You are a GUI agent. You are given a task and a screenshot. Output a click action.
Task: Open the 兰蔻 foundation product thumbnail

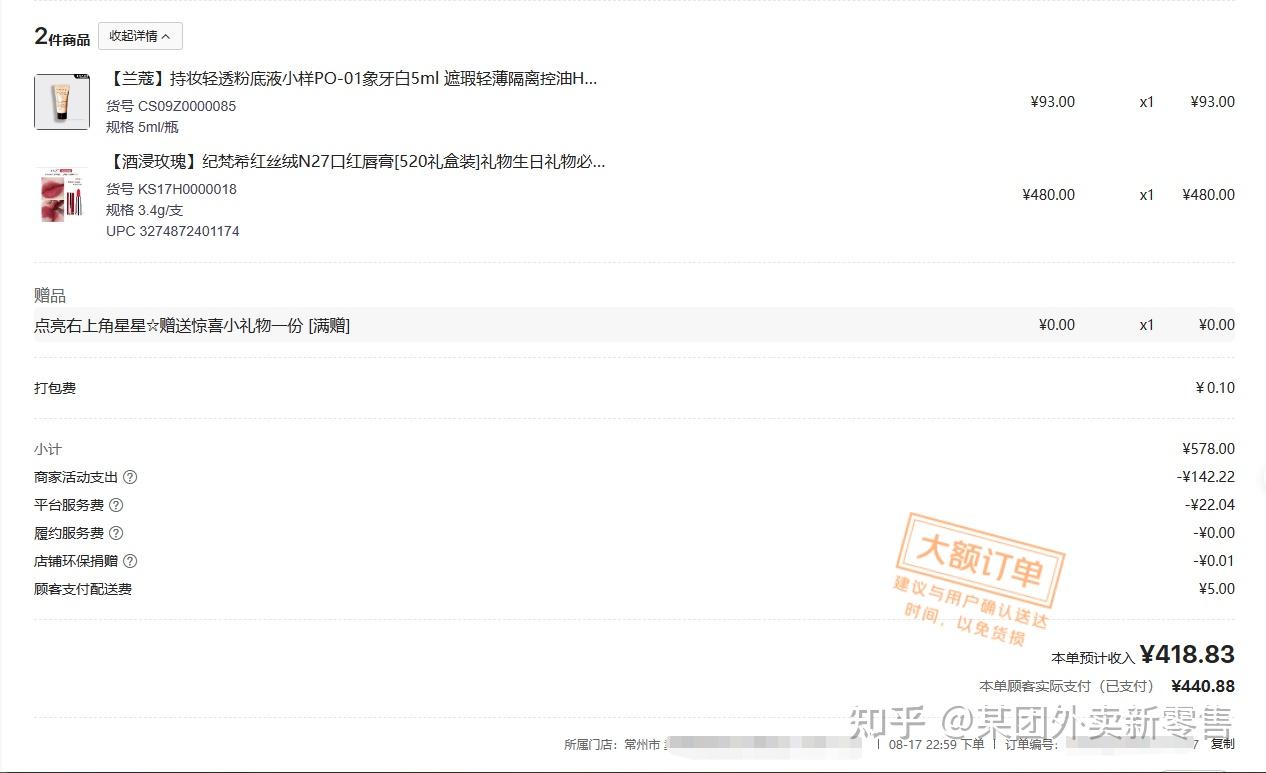(62, 102)
